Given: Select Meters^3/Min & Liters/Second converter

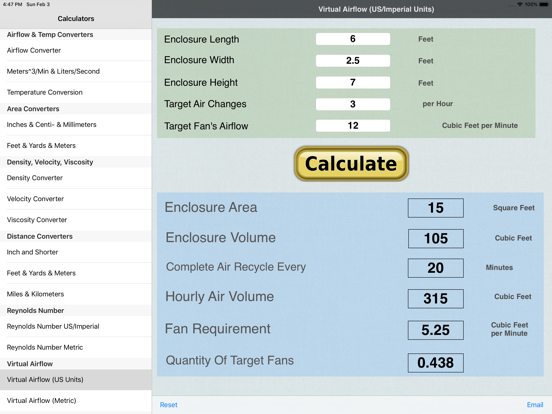Looking at the screenshot, I should (x=76, y=71).
